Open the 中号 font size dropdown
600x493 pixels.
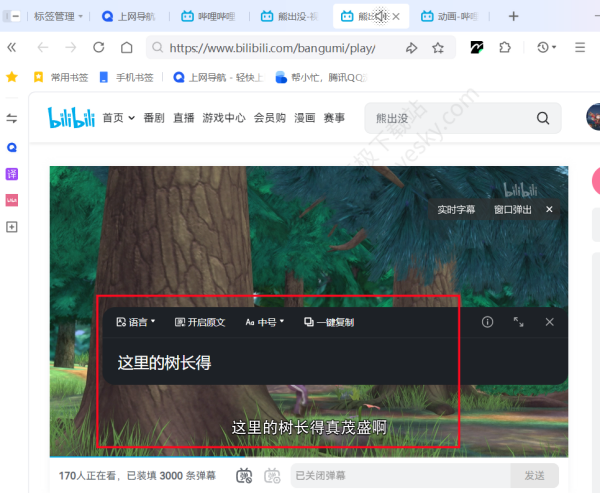point(265,322)
